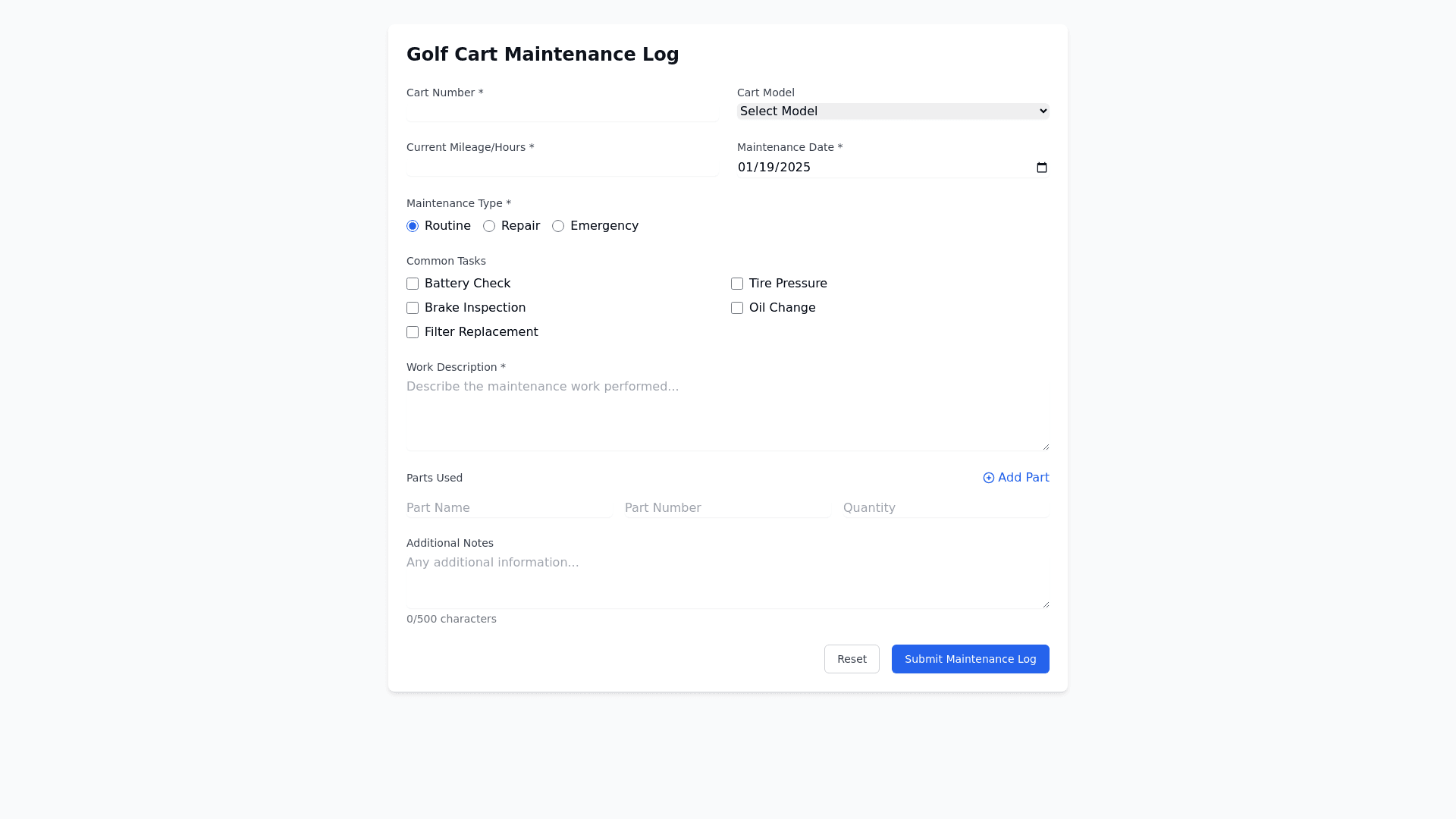This screenshot has width=1456, height=819.
Task: Click the calendar icon in Maintenance Date
Action: (x=1042, y=168)
